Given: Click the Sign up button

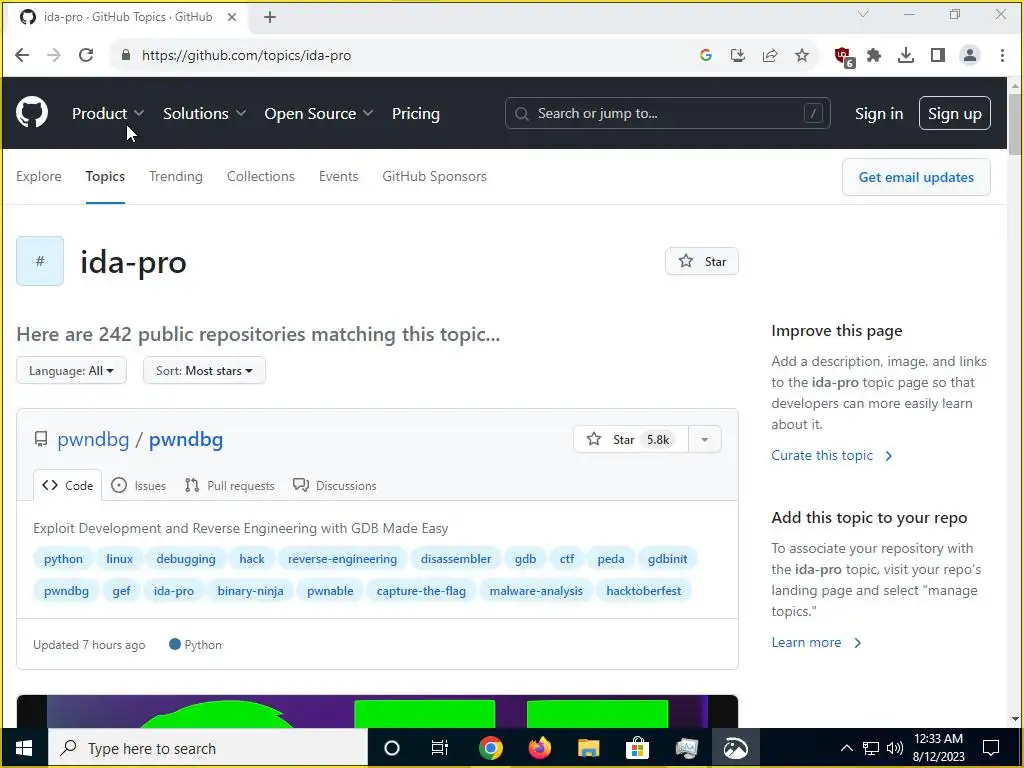Looking at the screenshot, I should (x=954, y=113).
